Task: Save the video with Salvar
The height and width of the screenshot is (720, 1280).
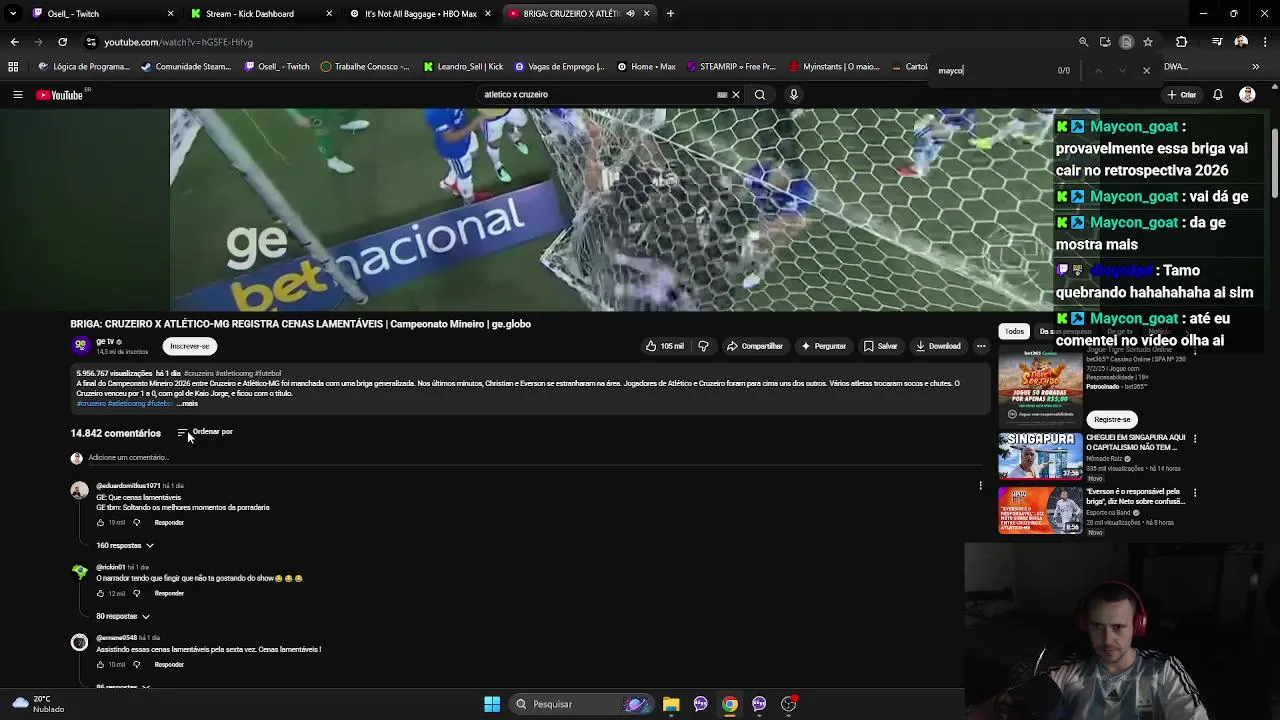Action: coord(881,346)
